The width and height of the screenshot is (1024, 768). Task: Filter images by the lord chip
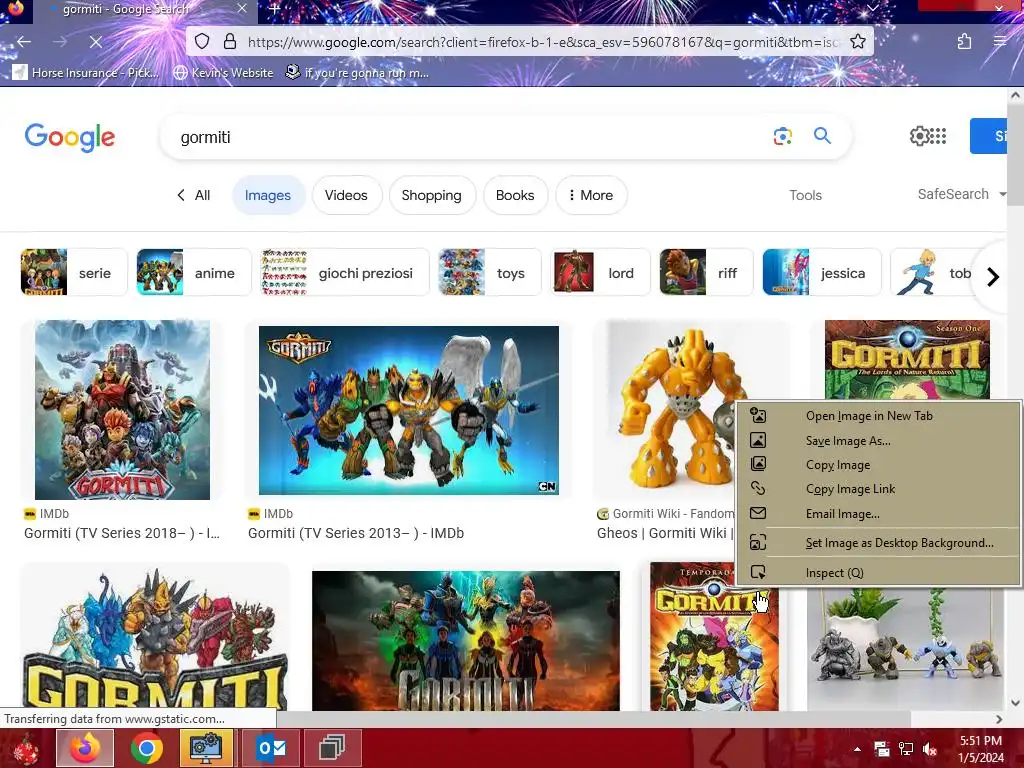click(600, 272)
